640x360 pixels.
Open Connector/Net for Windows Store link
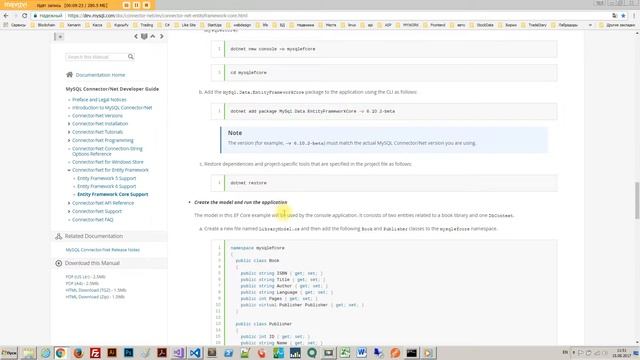[108, 162]
